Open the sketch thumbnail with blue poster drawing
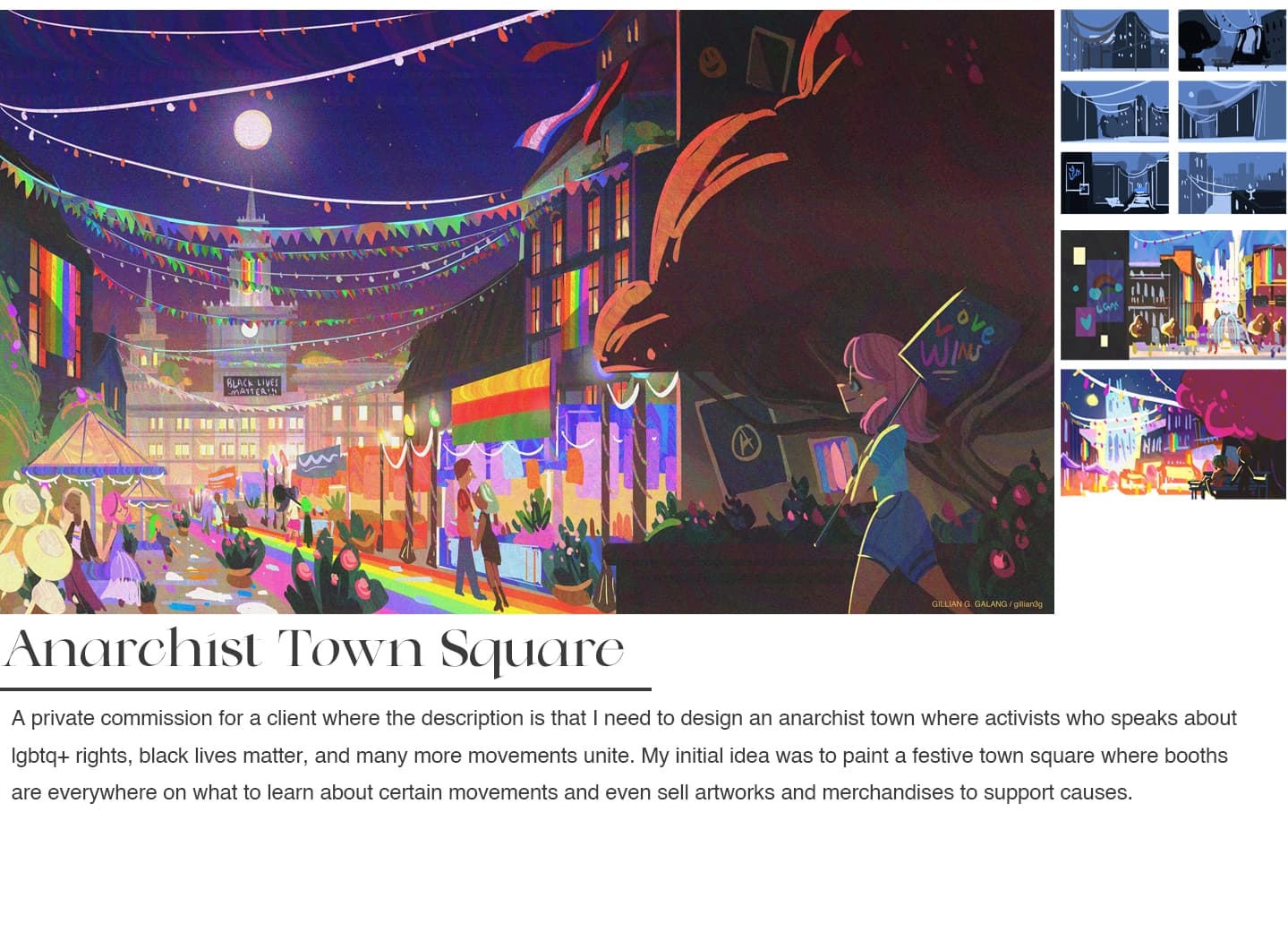Image resolution: width=1288 pixels, height=932 pixels. (1114, 183)
